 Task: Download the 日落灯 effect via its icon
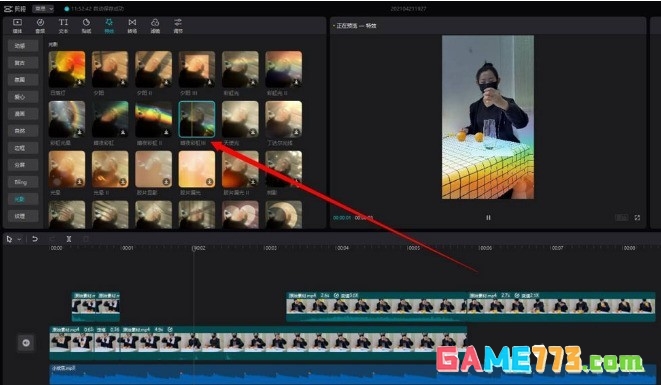[79, 82]
